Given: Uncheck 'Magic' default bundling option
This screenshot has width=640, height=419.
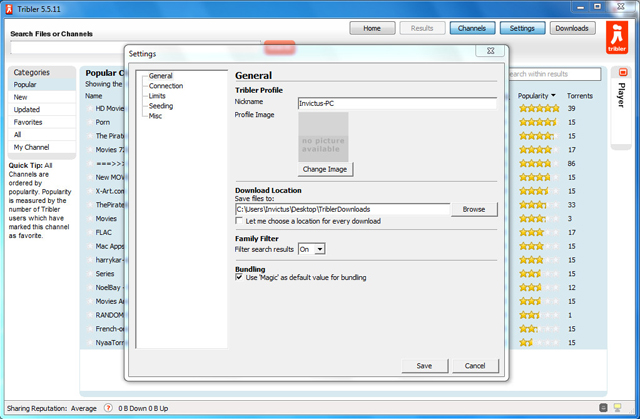Looking at the screenshot, I should coord(240,277).
